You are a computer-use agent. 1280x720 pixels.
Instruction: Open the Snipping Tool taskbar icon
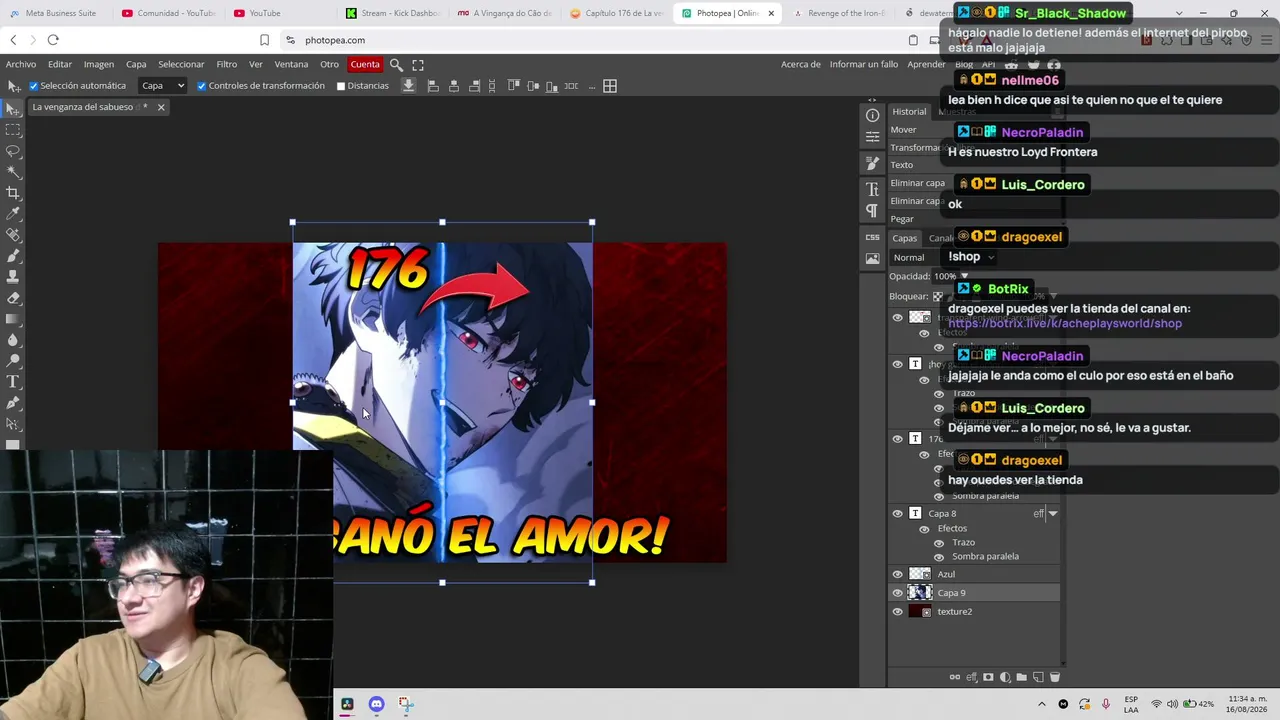coord(405,704)
